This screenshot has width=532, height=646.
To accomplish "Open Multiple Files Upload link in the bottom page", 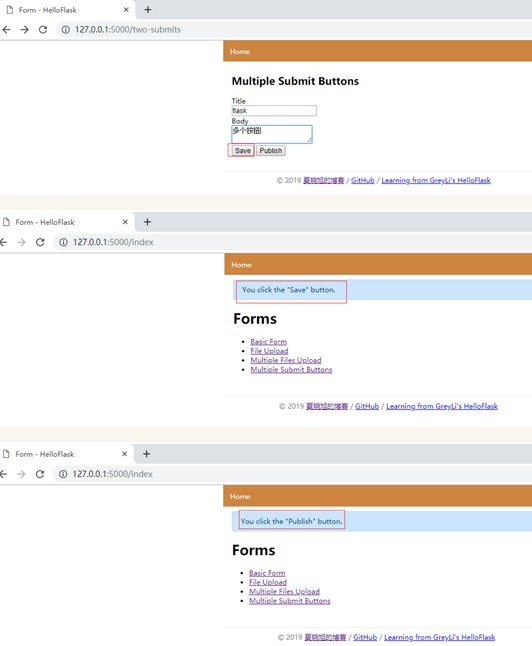I will click(284, 592).
